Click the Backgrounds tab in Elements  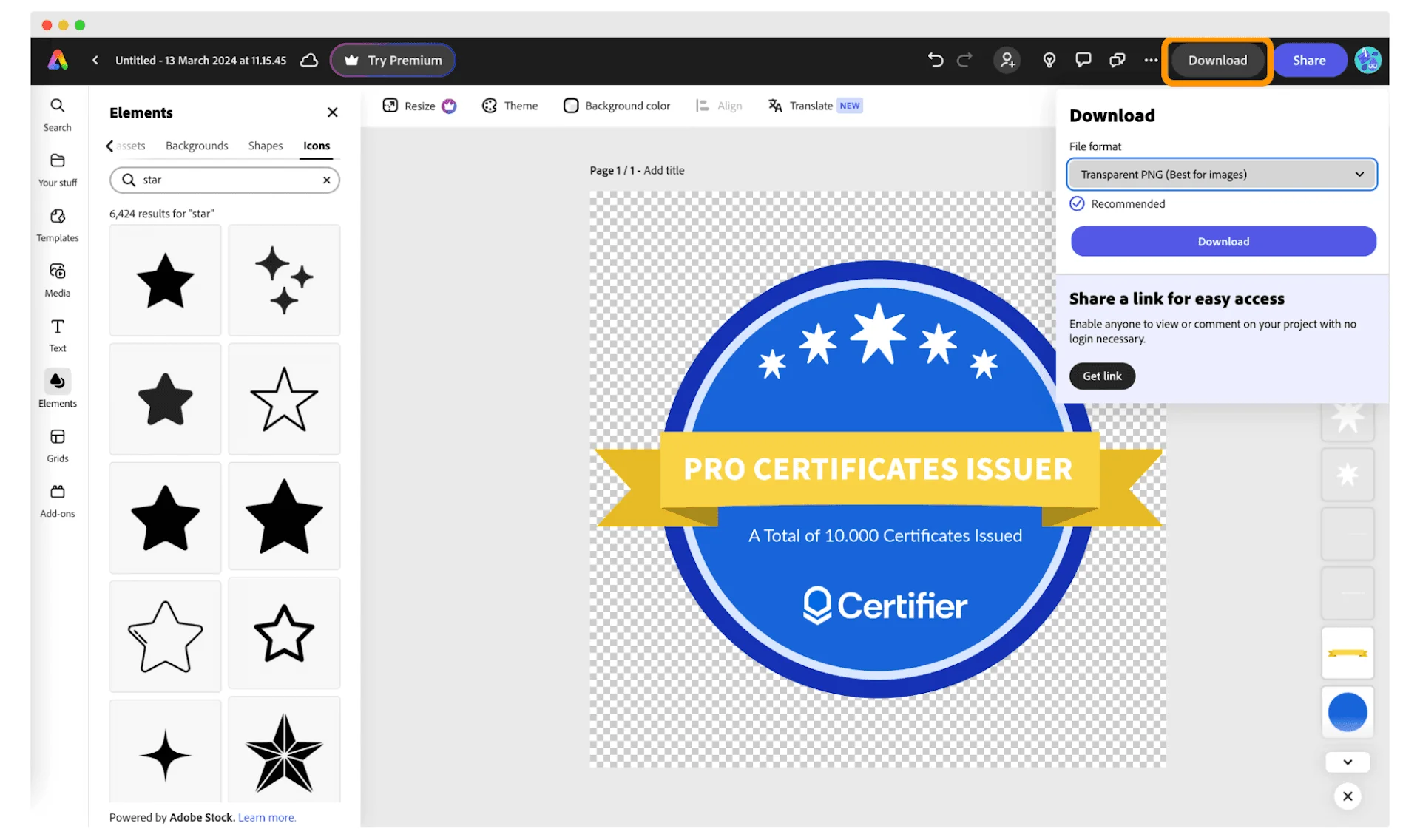click(x=196, y=145)
